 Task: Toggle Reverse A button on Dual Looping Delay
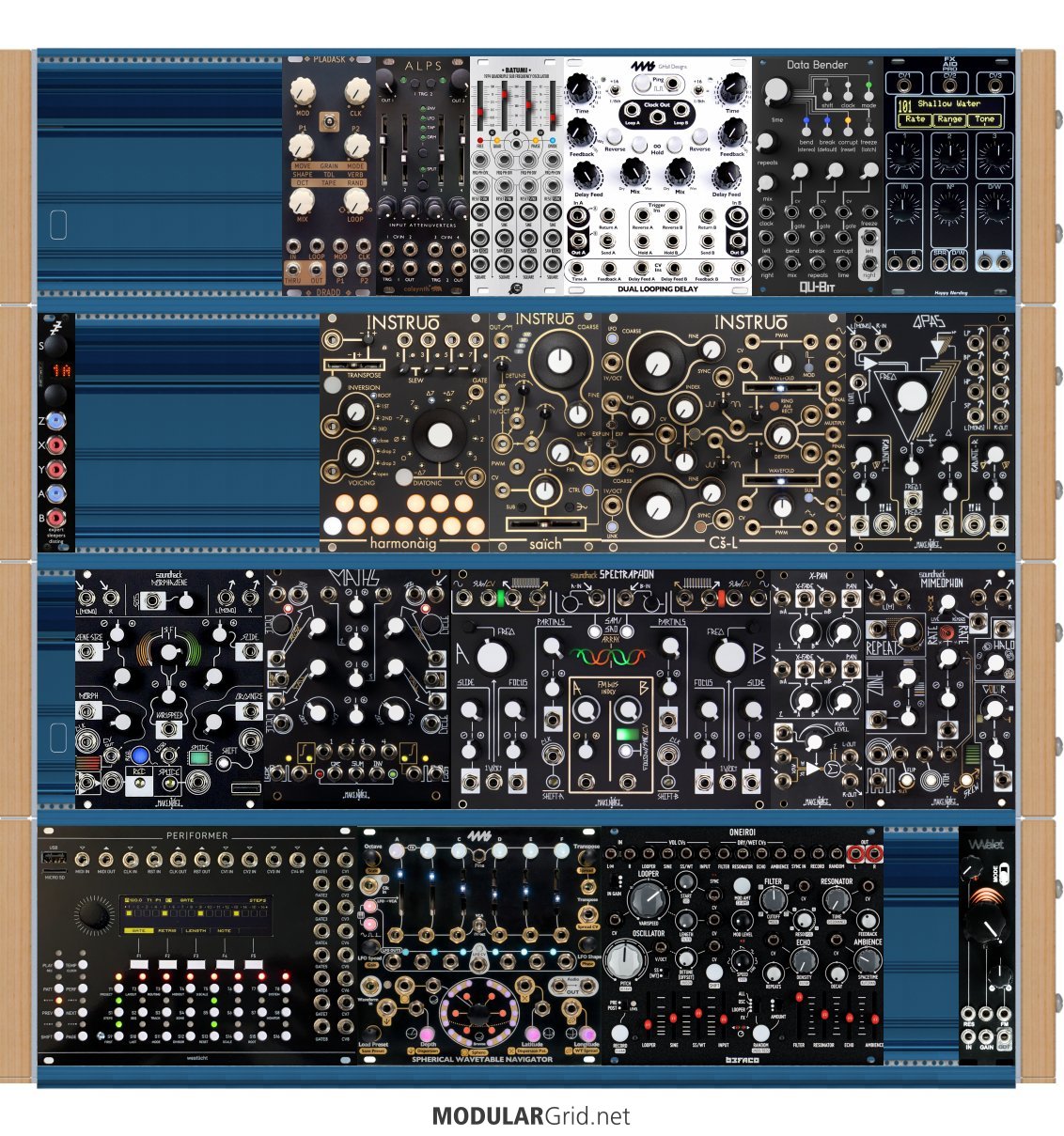615,137
